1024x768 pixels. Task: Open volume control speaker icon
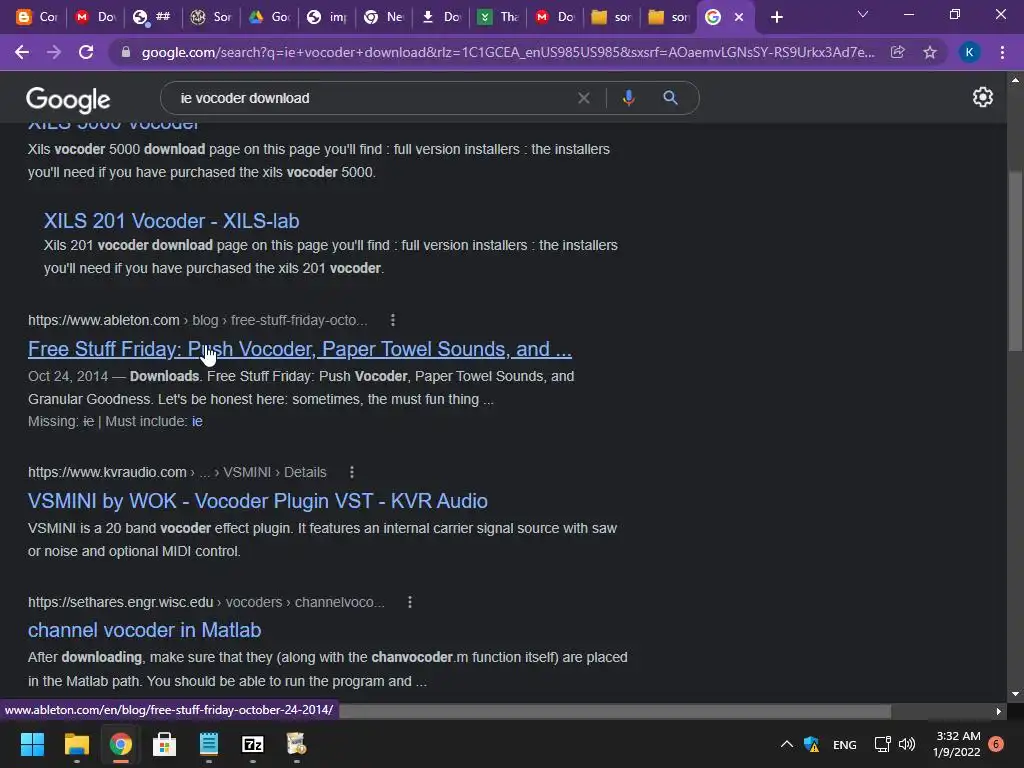click(906, 744)
